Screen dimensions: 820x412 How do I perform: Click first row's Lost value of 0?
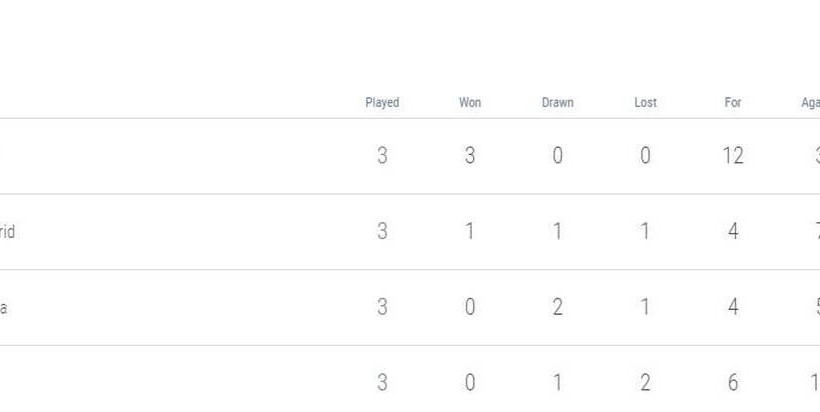point(645,156)
